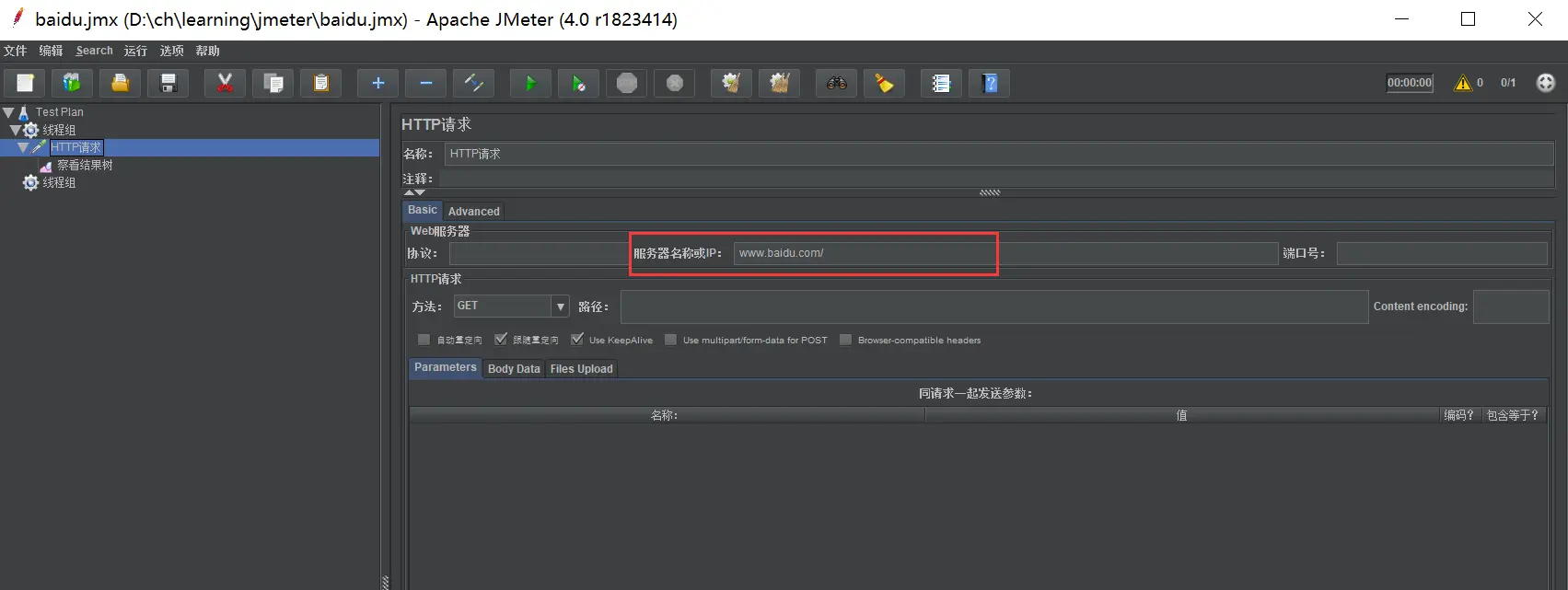Click the 值 column header

pos(1182,415)
